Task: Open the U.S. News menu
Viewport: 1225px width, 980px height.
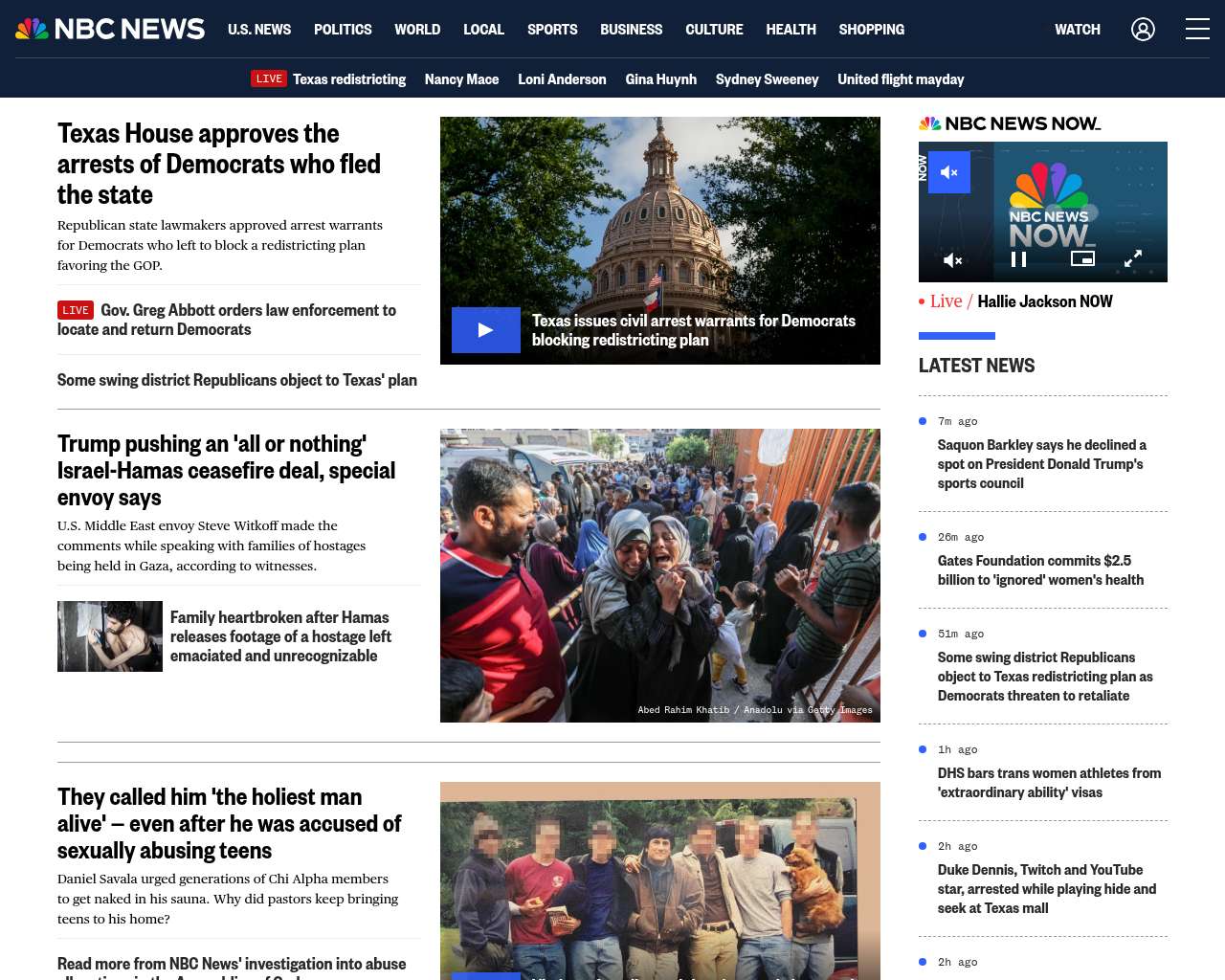Action: 259,30
